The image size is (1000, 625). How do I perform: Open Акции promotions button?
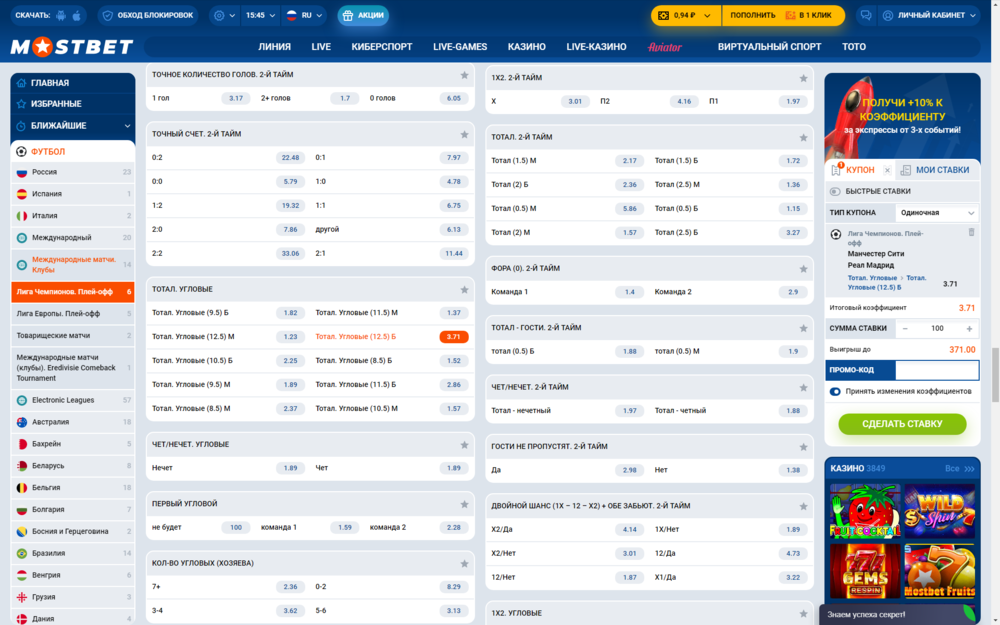click(x=363, y=15)
